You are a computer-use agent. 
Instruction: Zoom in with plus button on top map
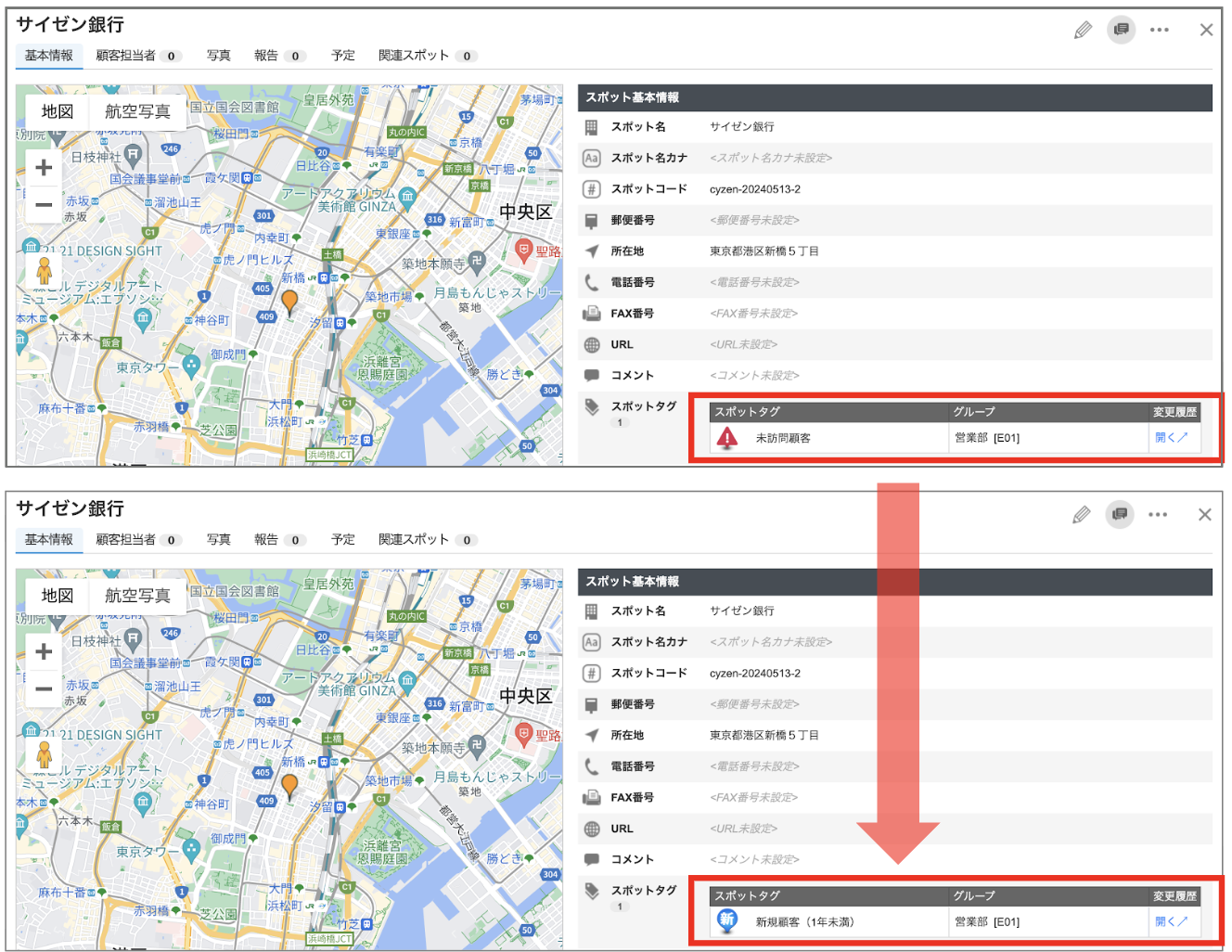[44, 168]
